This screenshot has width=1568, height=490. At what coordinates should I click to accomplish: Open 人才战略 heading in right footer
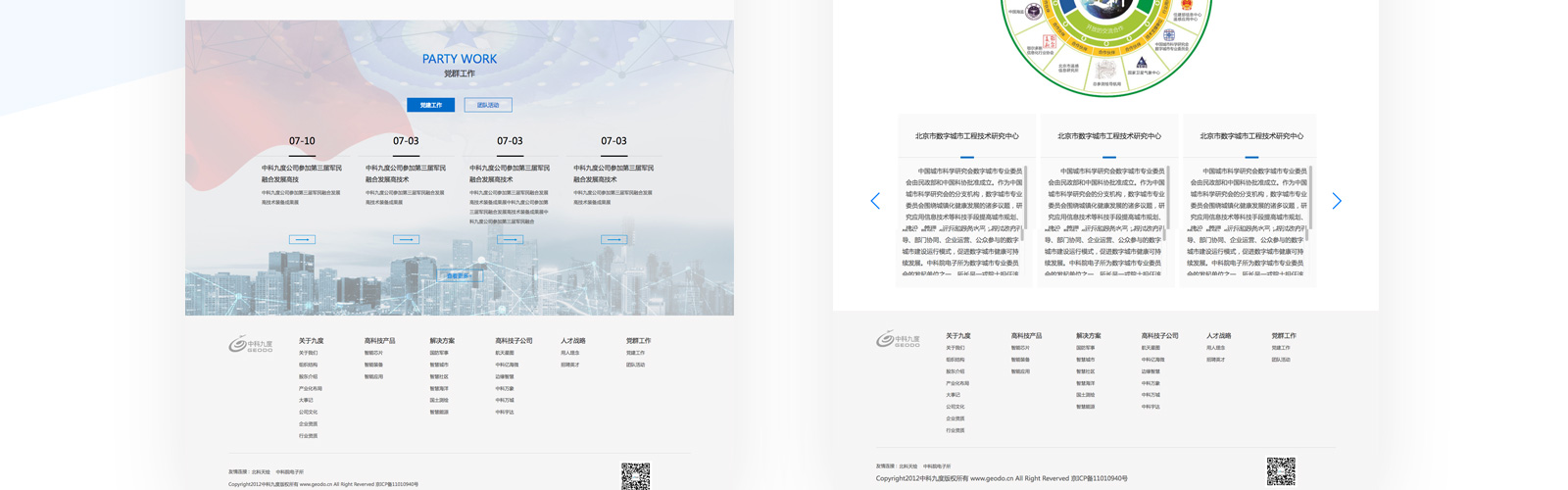click(1218, 336)
